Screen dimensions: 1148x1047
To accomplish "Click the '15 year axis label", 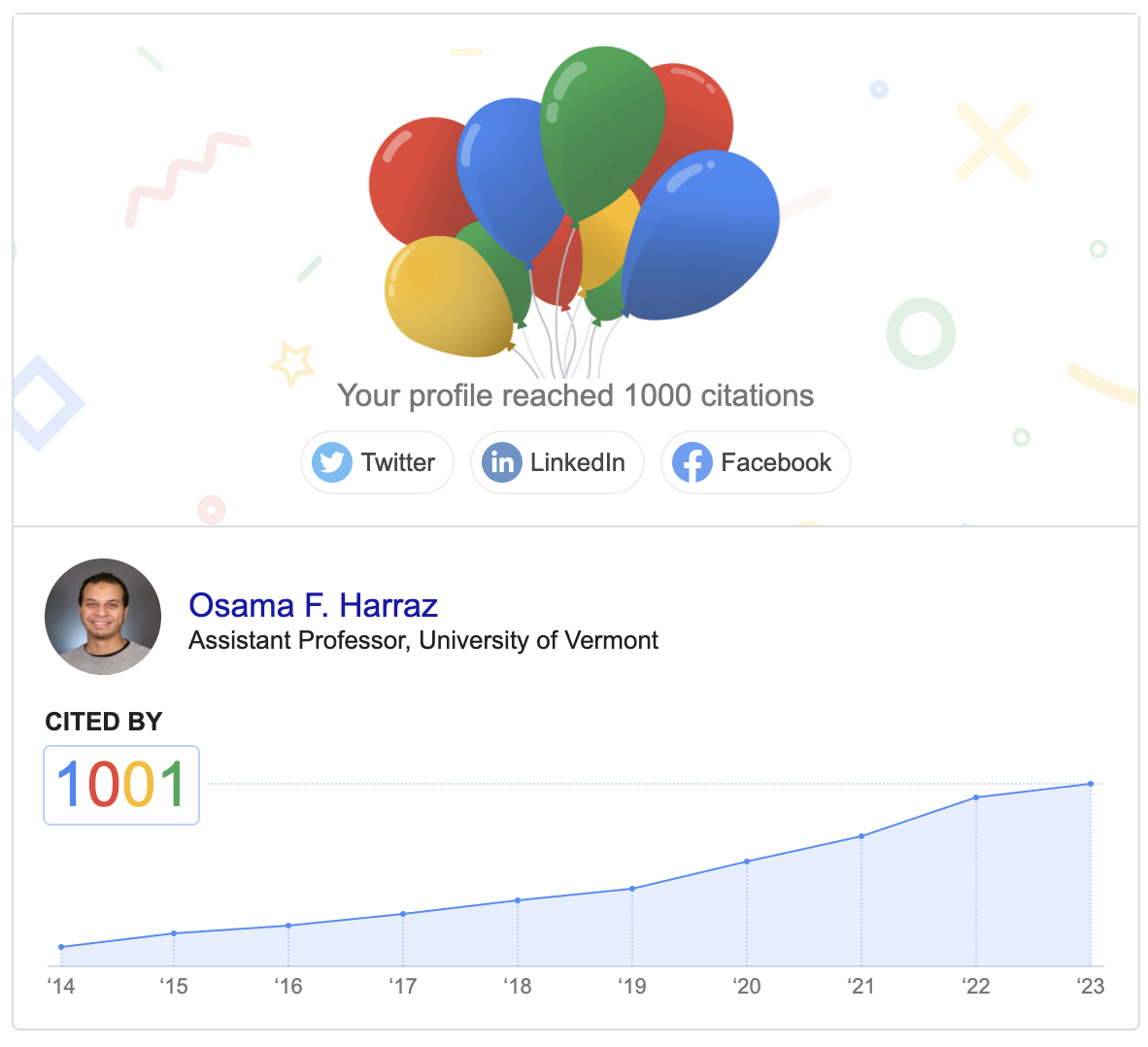I will pos(174,986).
